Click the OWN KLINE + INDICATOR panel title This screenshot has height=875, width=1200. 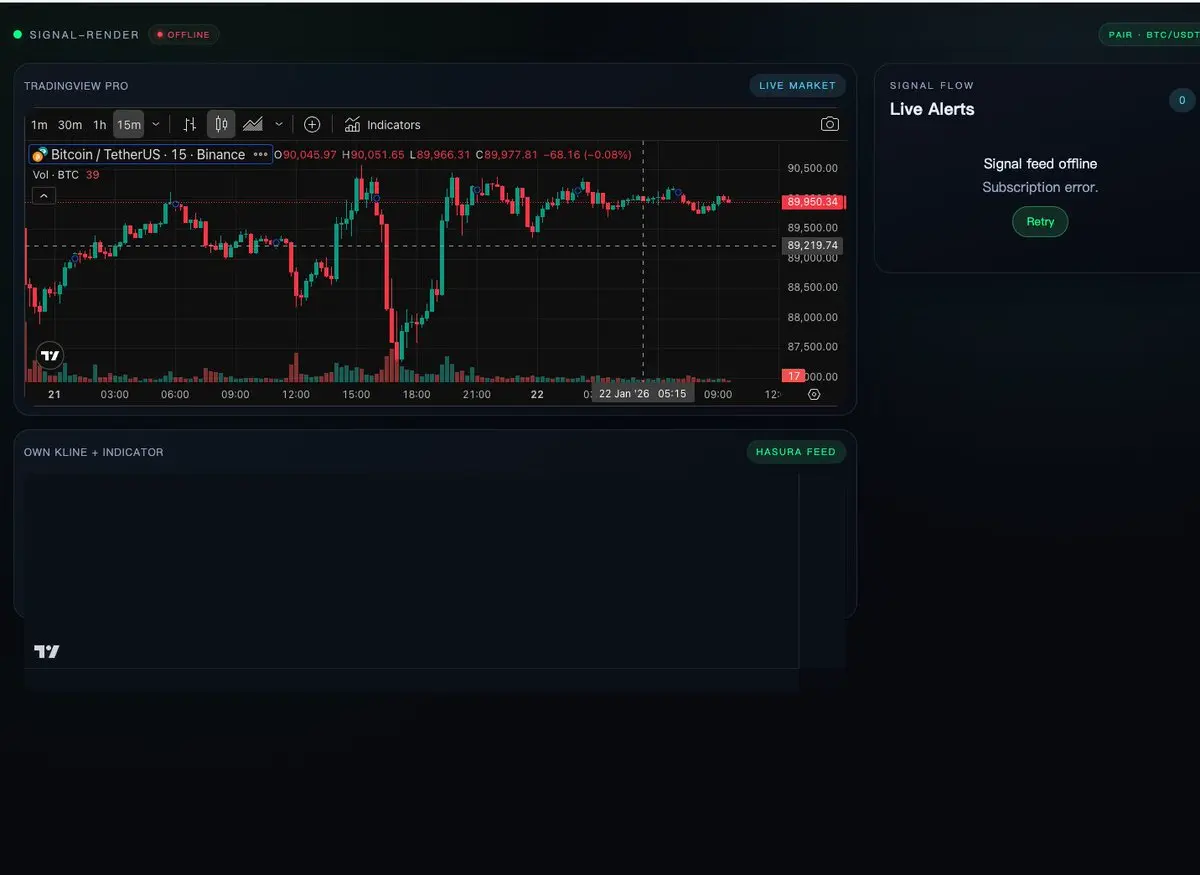pyautogui.click(x=94, y=452)
